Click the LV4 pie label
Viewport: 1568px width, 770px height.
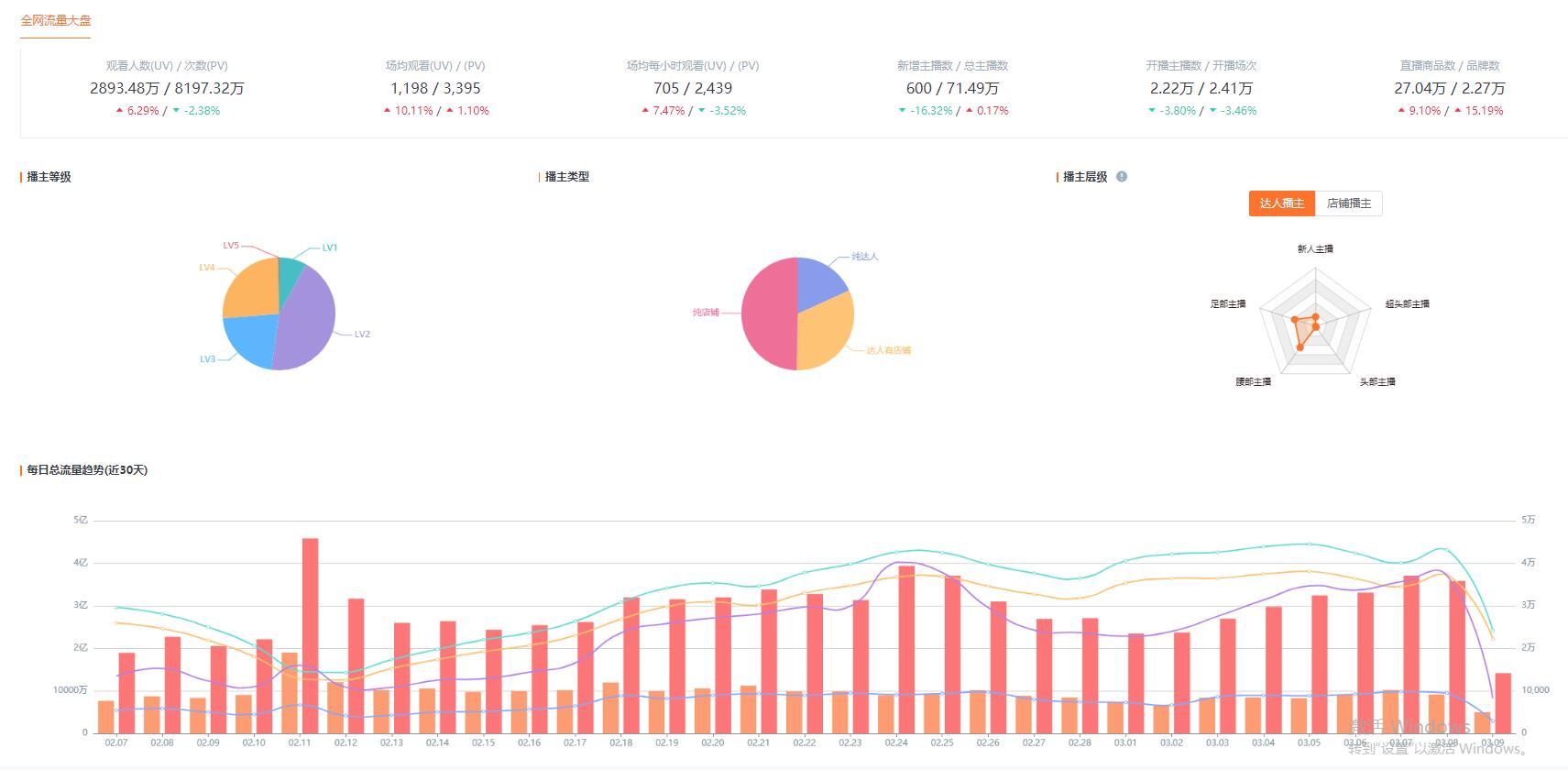point(207,268)
